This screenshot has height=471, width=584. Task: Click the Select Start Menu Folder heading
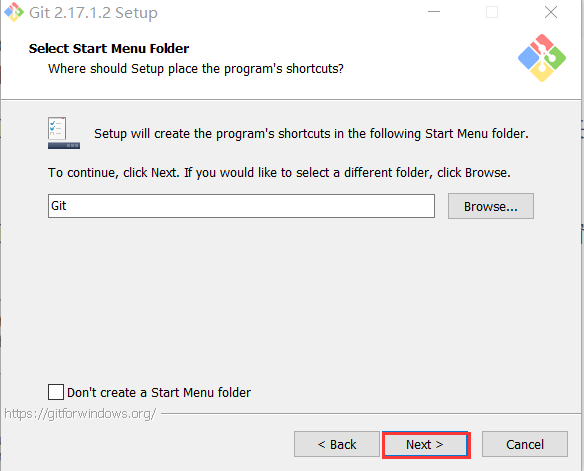tap(109, 48)
